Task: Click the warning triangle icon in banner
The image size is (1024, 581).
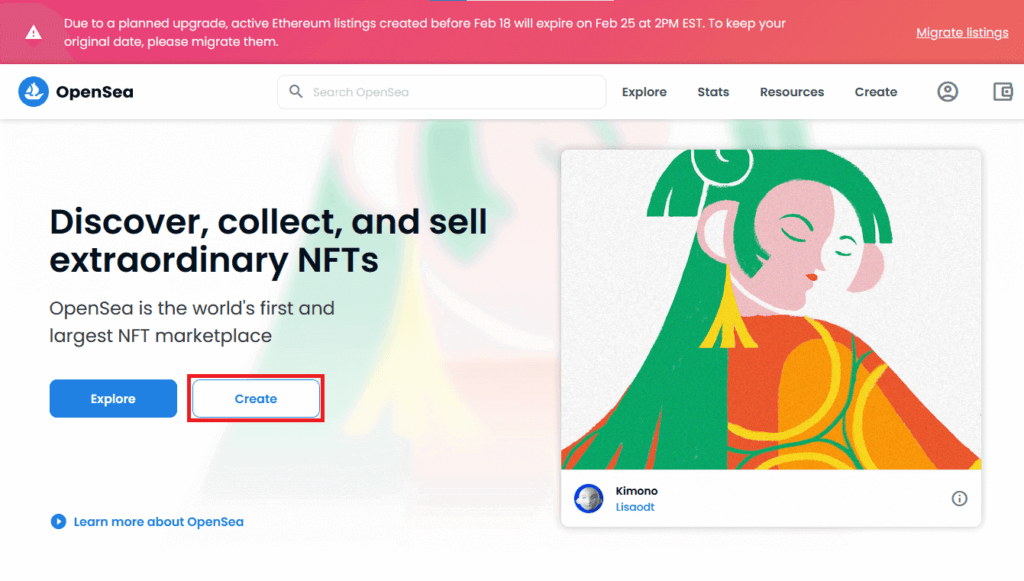Action: 33,32
